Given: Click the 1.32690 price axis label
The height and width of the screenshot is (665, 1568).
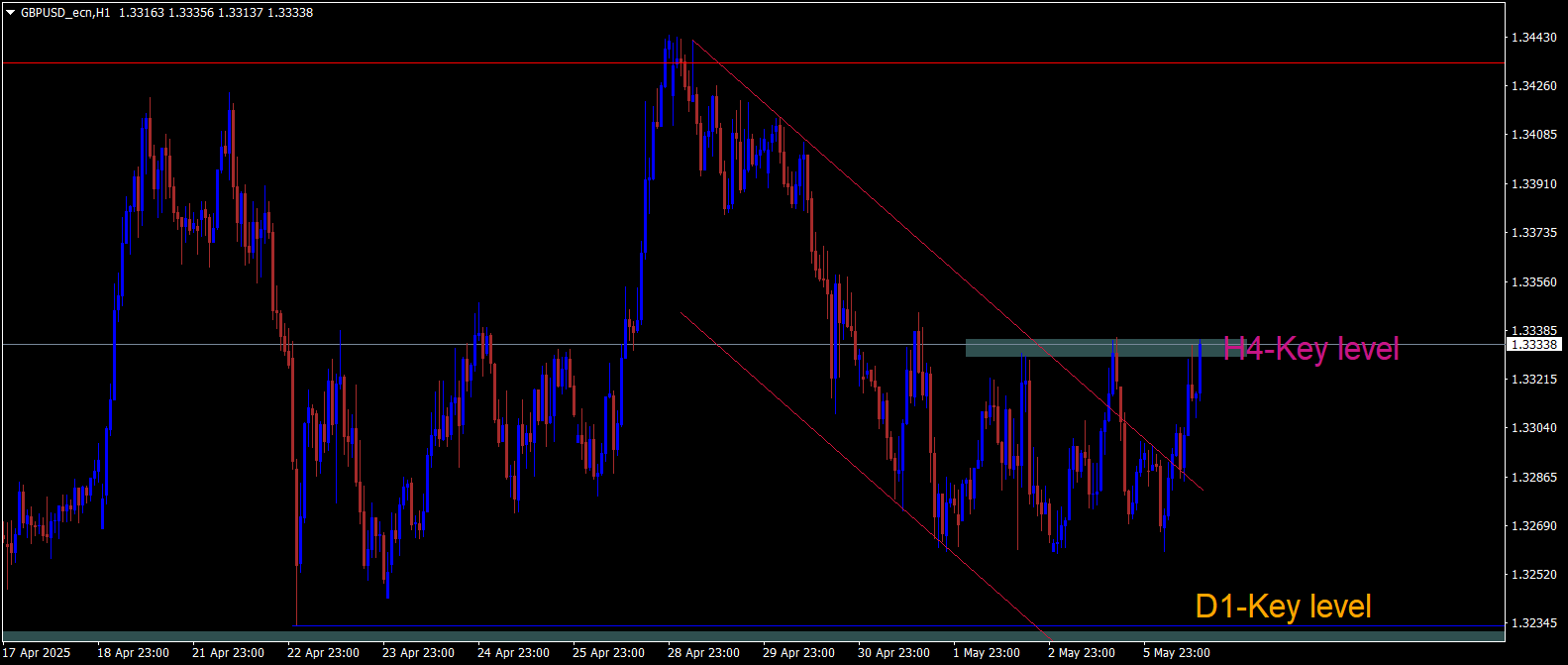Looking at the screenshot, I should [x=1533, y=526].
